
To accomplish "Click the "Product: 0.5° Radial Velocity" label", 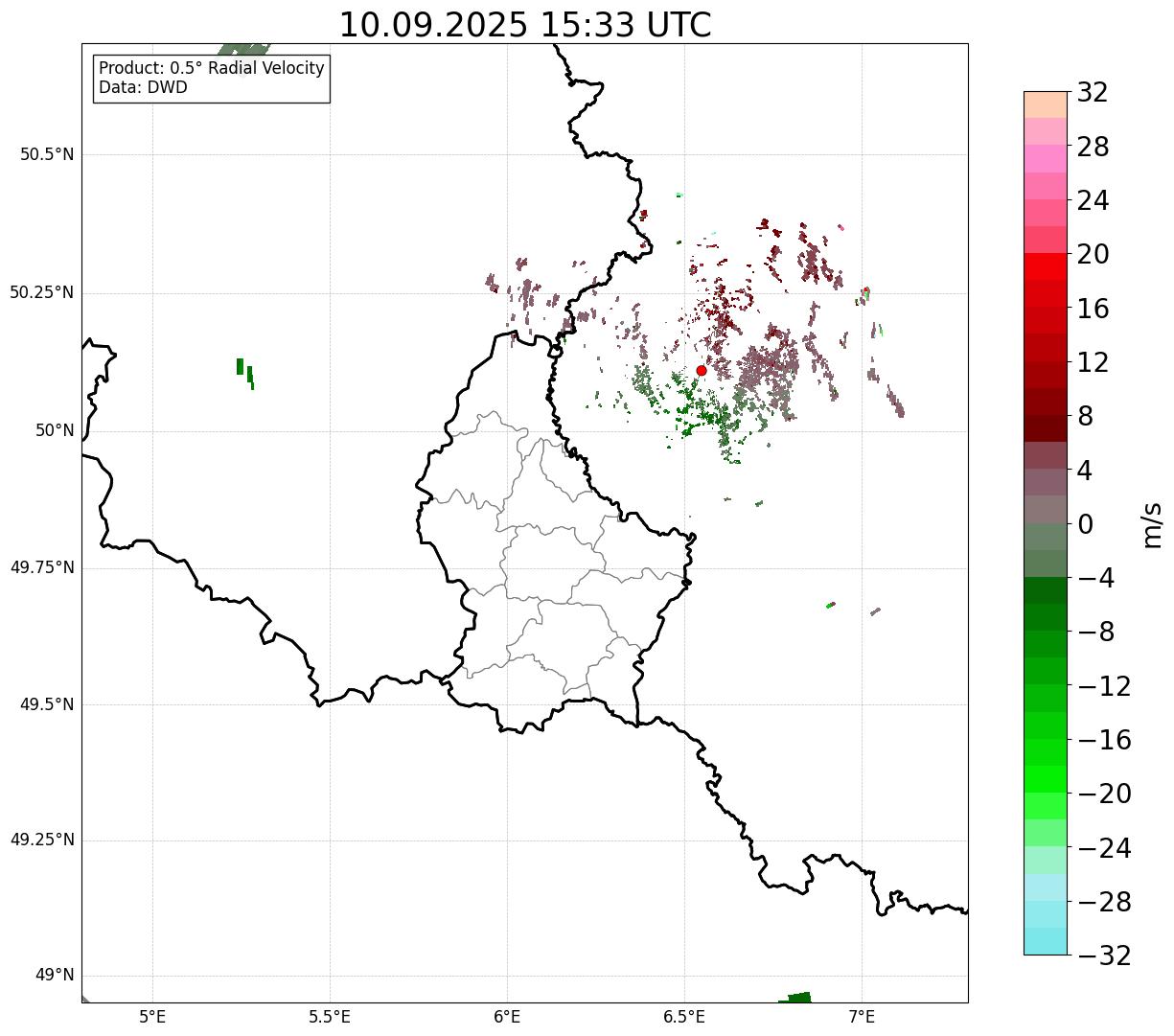I will click(x=212, y=69).
